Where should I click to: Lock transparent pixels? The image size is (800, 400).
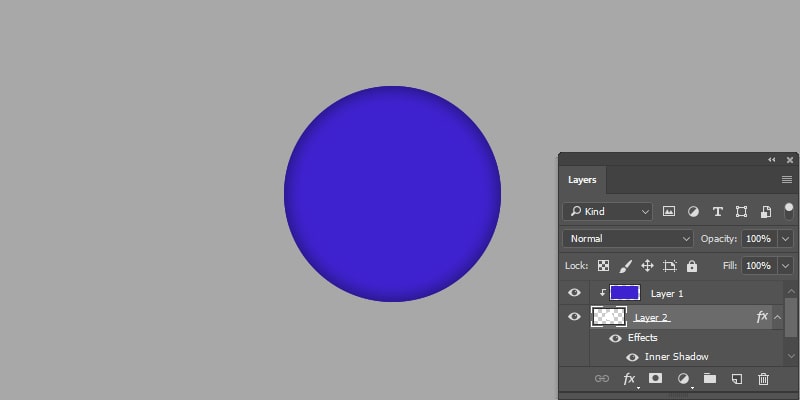point(603,266)
